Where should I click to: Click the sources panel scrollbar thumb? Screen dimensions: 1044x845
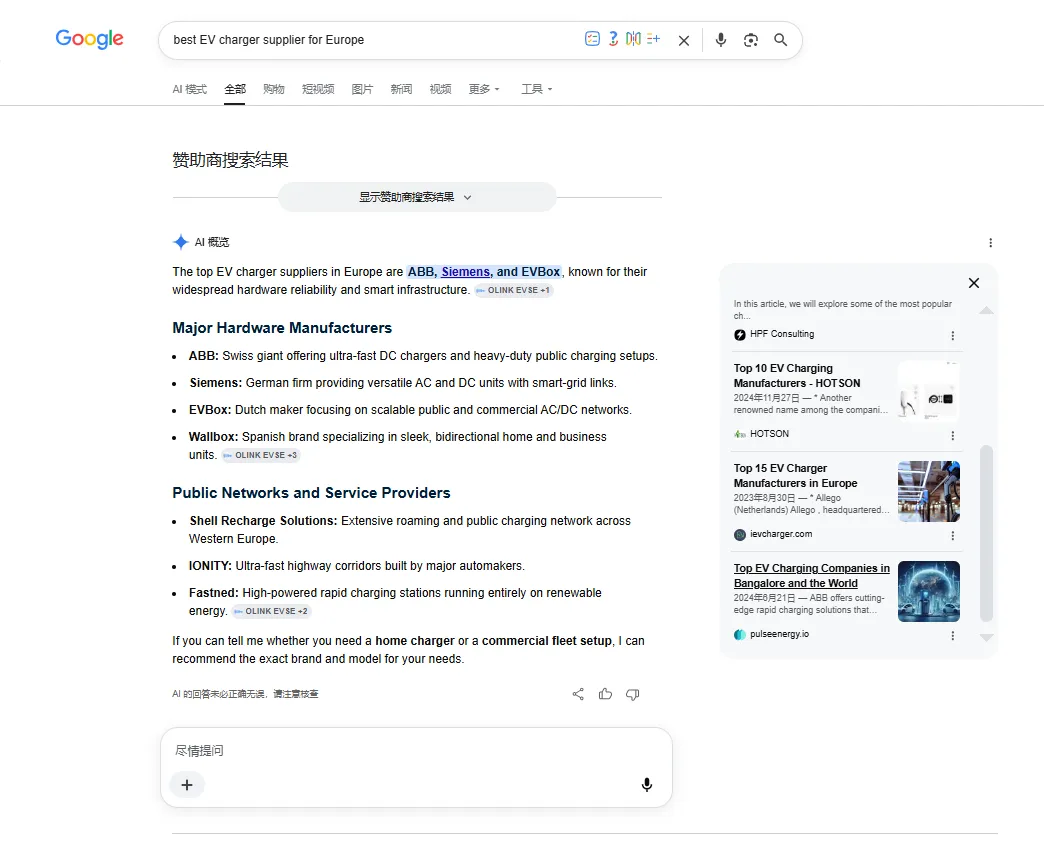pyautogui.click(x=986, y=533)
